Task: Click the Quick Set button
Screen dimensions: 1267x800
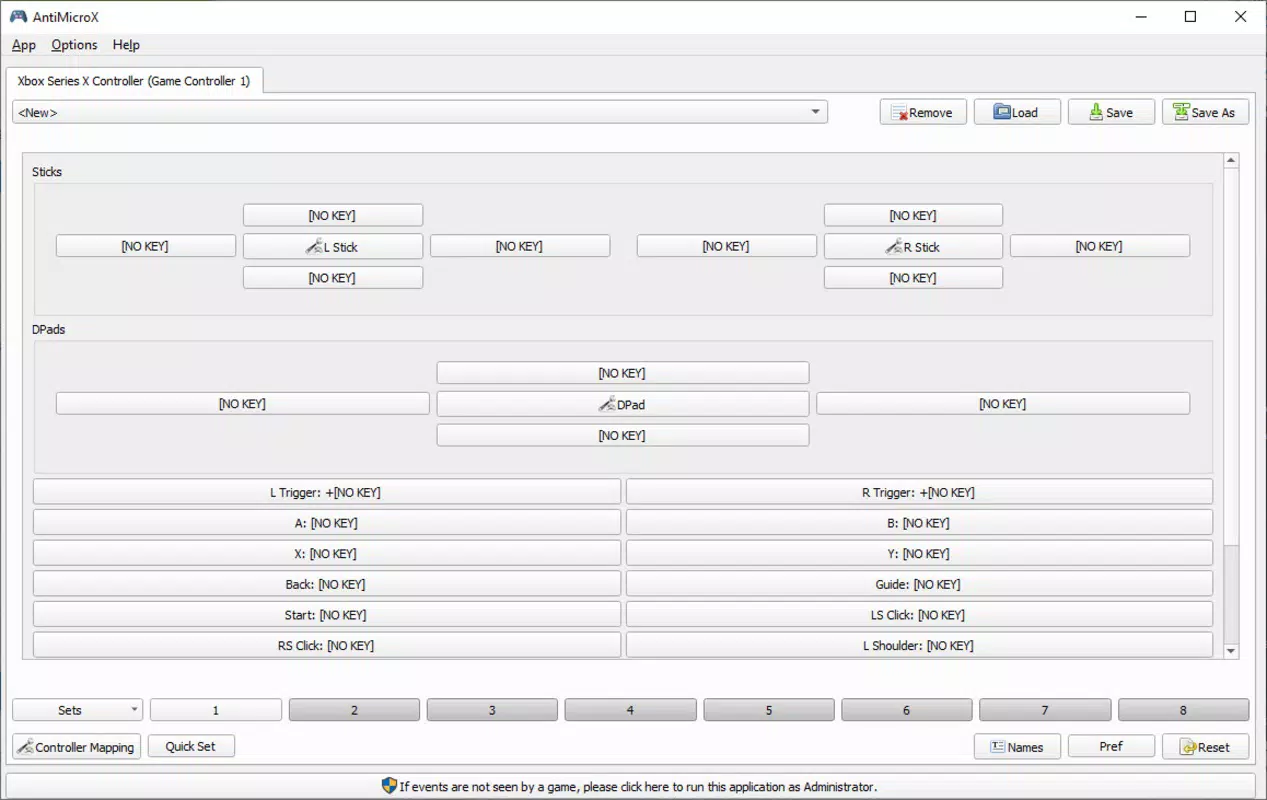Action: [x=191, y=746]
